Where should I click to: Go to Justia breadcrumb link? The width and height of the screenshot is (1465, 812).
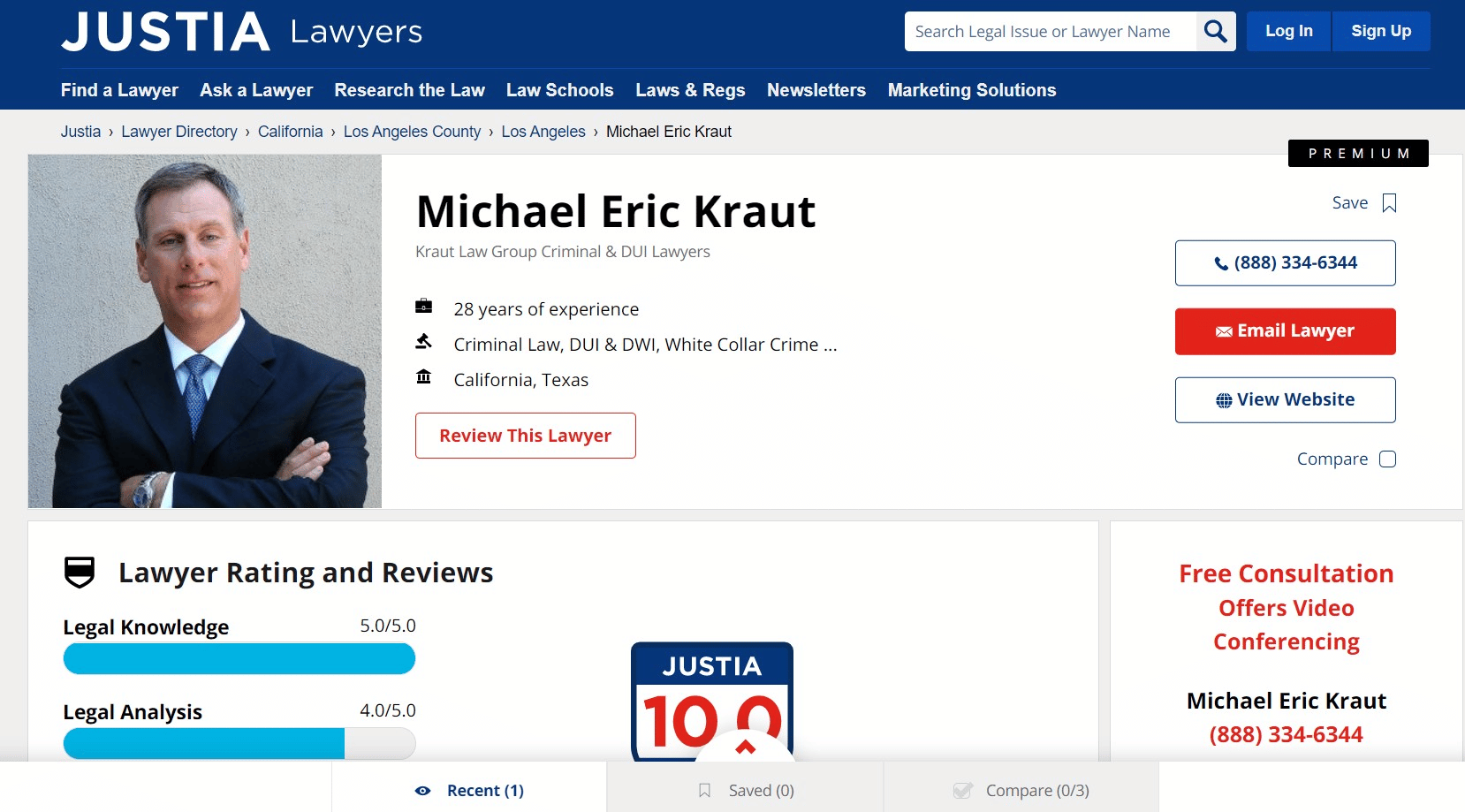[x=80, y=132]
